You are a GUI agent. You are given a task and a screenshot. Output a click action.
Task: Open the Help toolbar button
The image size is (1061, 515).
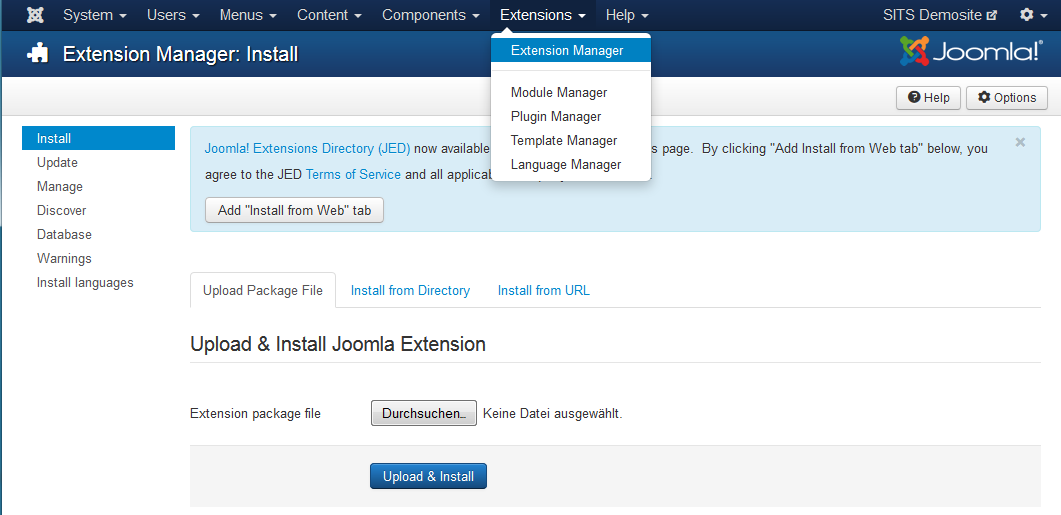[928, 97]
